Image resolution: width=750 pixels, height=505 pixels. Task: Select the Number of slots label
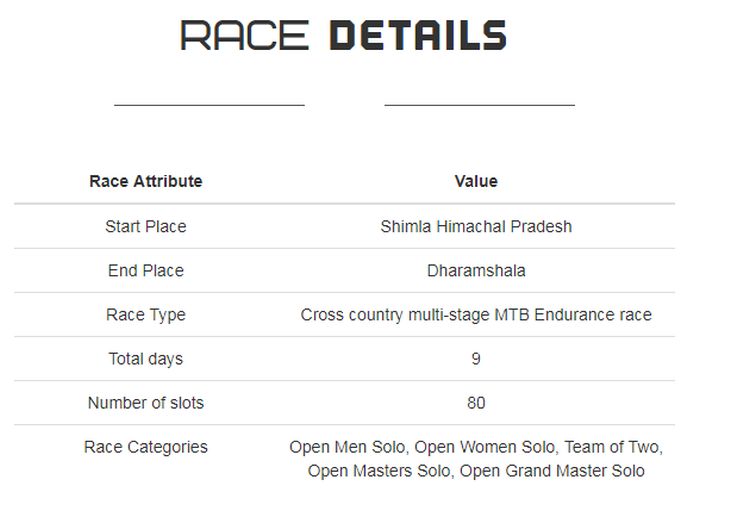coord(146,403)
